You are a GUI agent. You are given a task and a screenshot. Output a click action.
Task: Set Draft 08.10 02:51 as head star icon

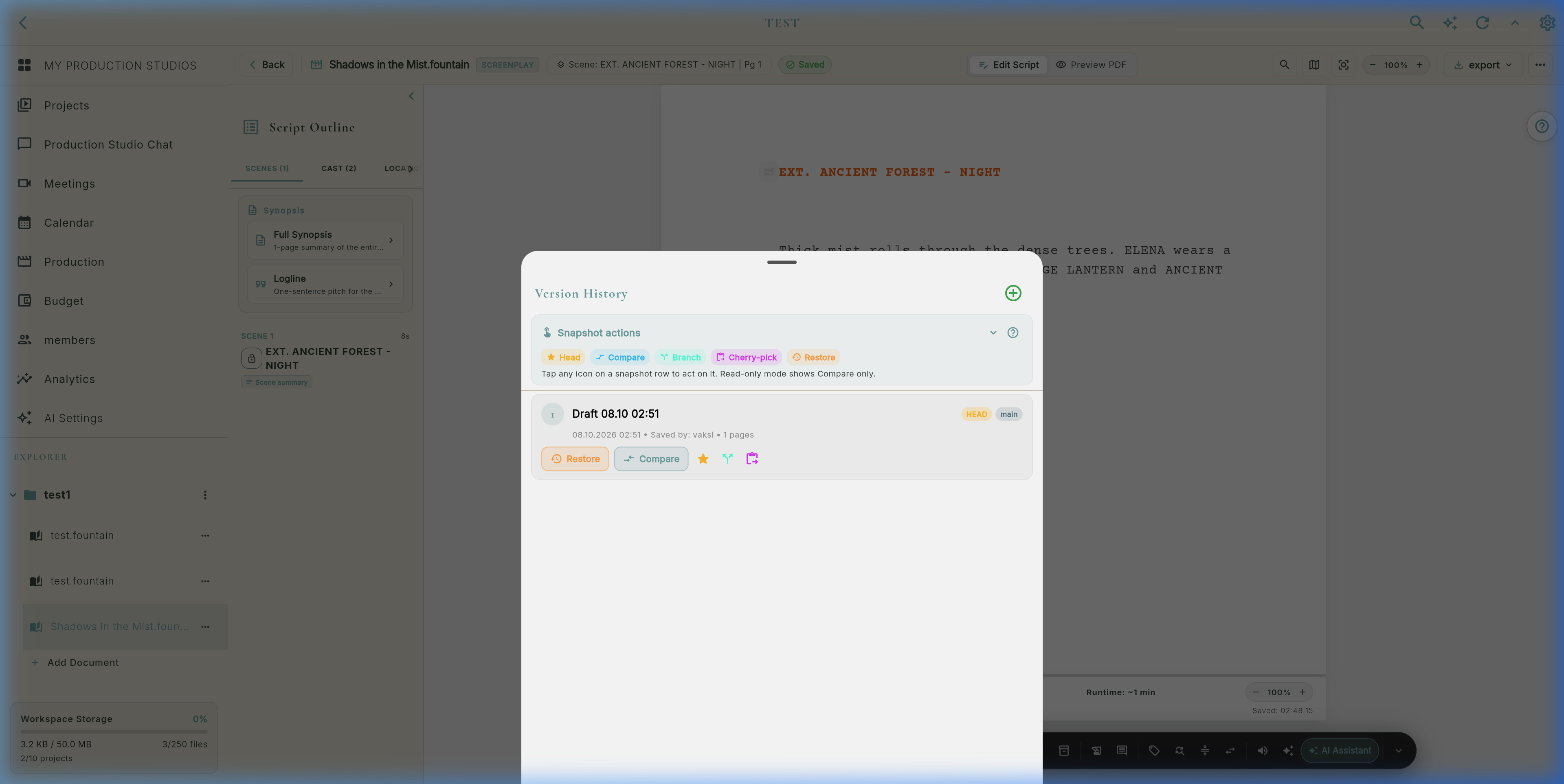tap(703, 459)
